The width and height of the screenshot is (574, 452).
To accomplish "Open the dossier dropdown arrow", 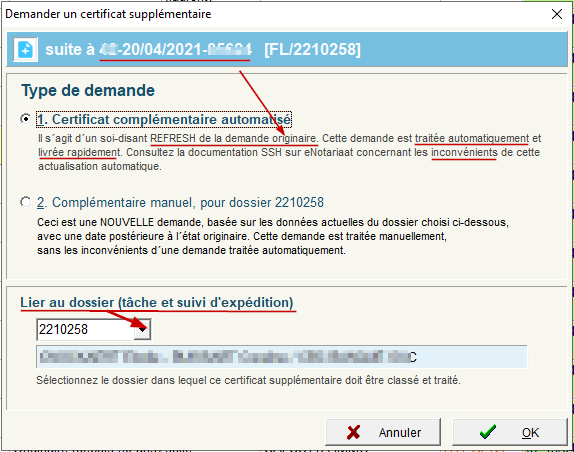I will (142, 329).
